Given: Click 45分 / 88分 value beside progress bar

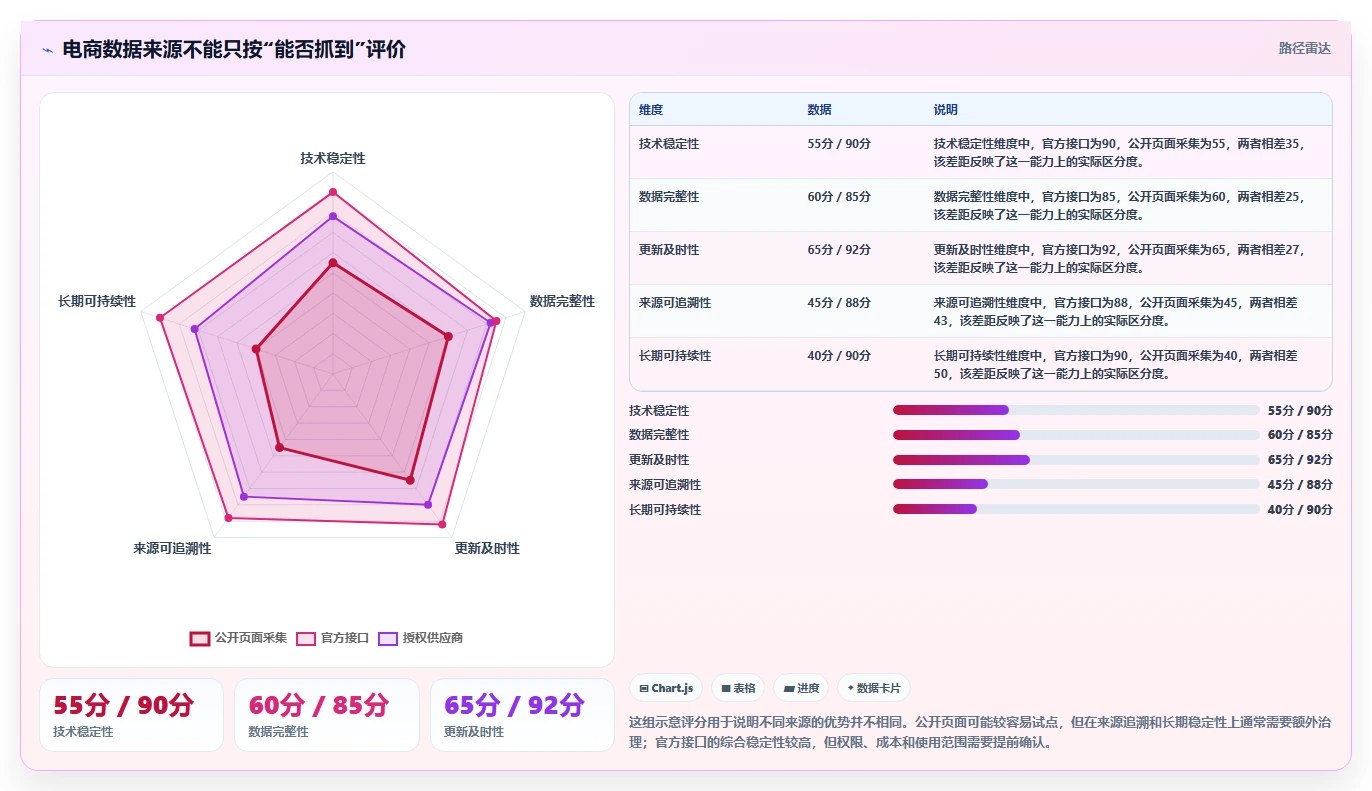Looking at the screenshot, I should click(1300, 485).
